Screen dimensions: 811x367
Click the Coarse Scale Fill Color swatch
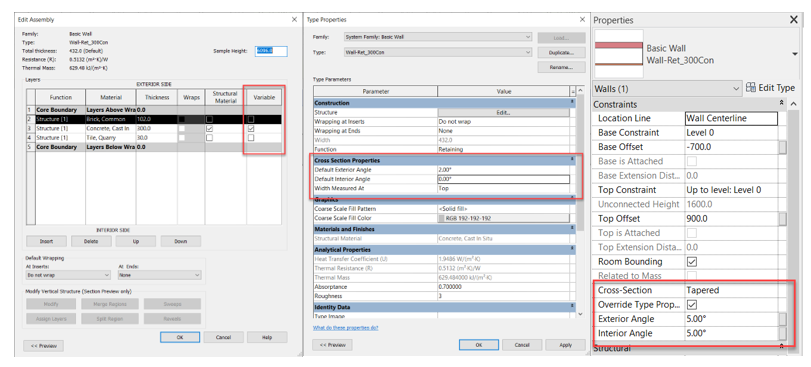point(504,218)
